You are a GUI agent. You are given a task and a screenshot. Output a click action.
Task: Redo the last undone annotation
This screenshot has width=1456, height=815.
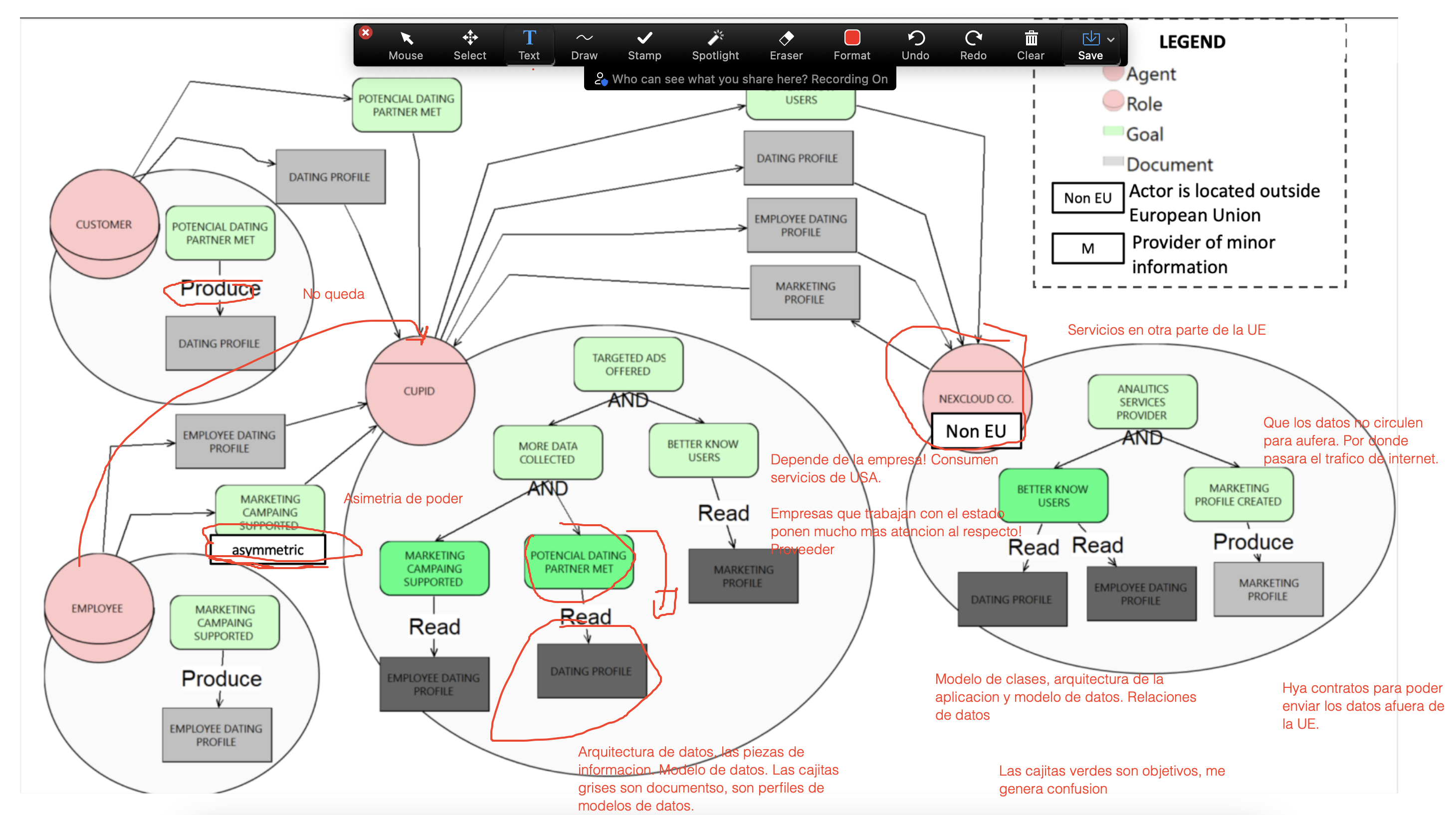(x=973, y=45)
